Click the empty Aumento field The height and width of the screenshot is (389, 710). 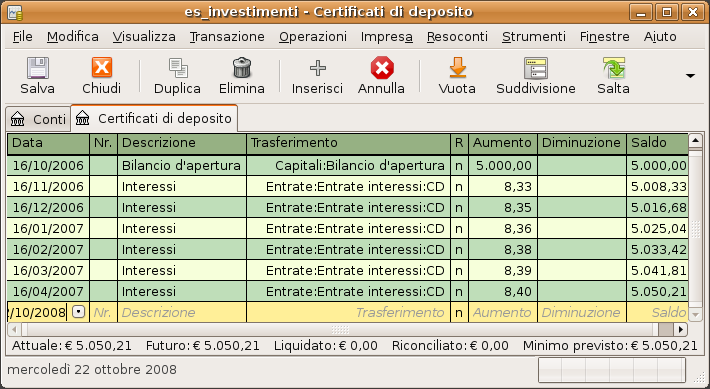pyautogui.click(x=503, y=312)
